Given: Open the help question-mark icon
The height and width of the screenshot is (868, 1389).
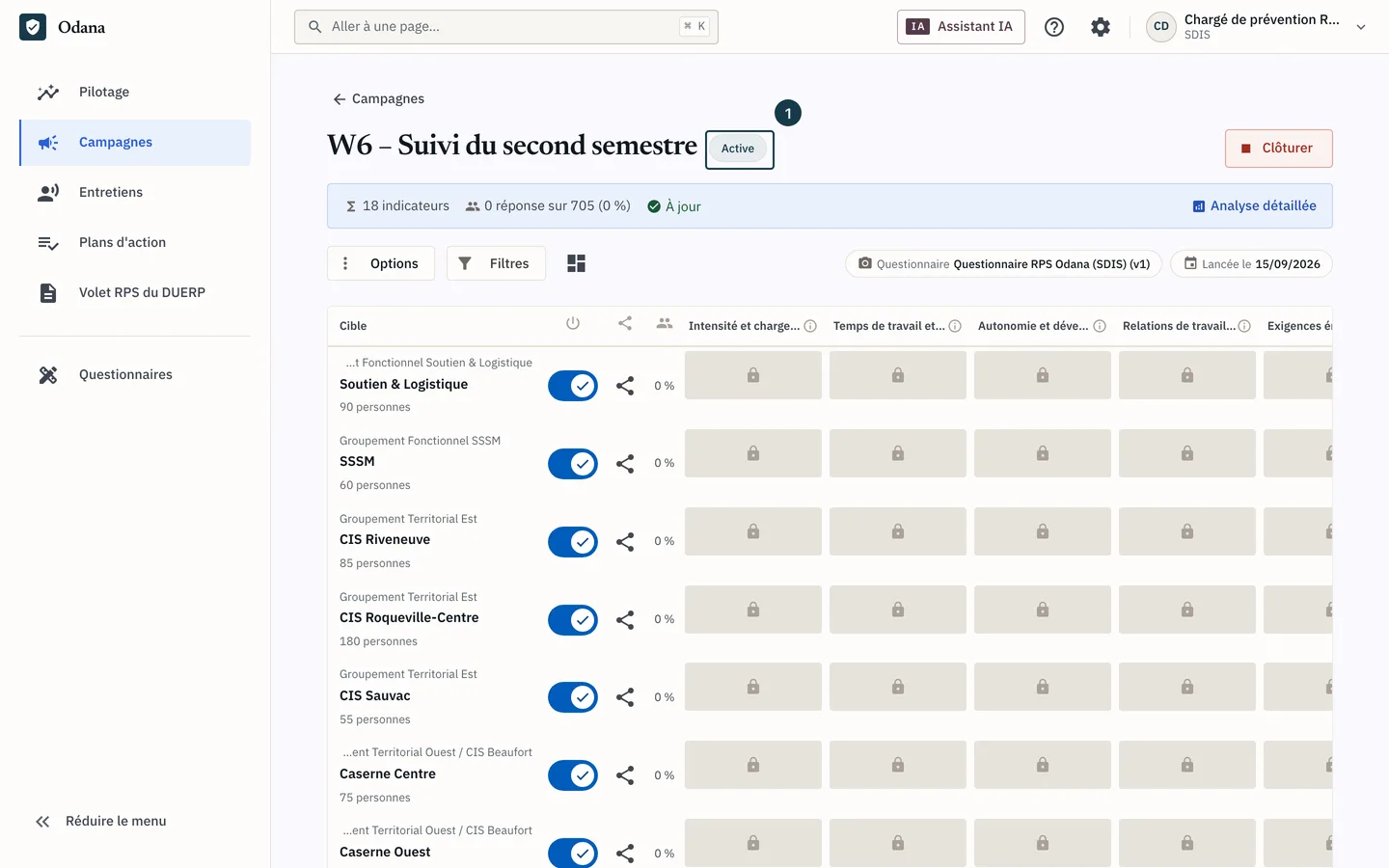Looking at the screenshot, I should click(1054, 27).
